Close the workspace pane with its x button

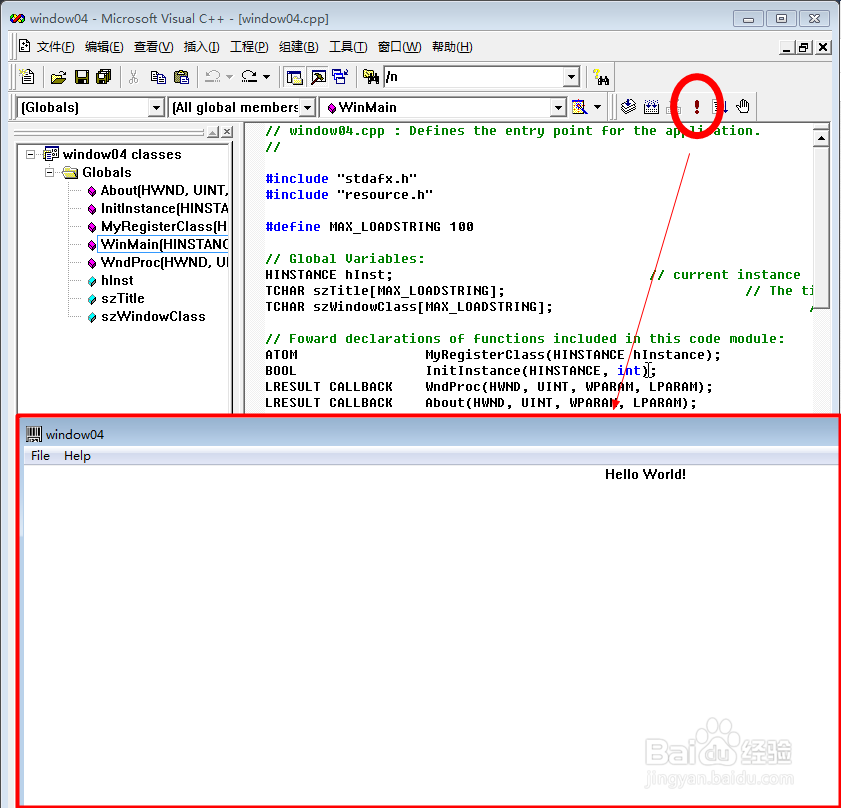coord(225,131)
